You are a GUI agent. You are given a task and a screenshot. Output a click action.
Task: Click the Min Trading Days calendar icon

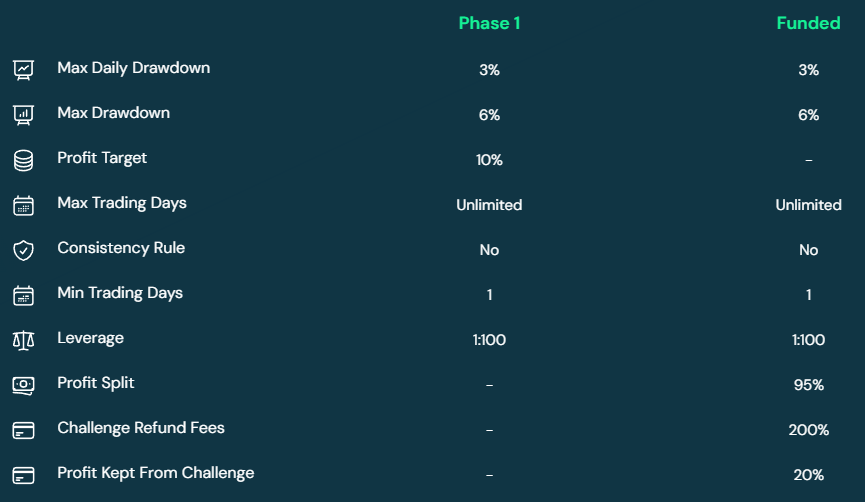[23, 296]
